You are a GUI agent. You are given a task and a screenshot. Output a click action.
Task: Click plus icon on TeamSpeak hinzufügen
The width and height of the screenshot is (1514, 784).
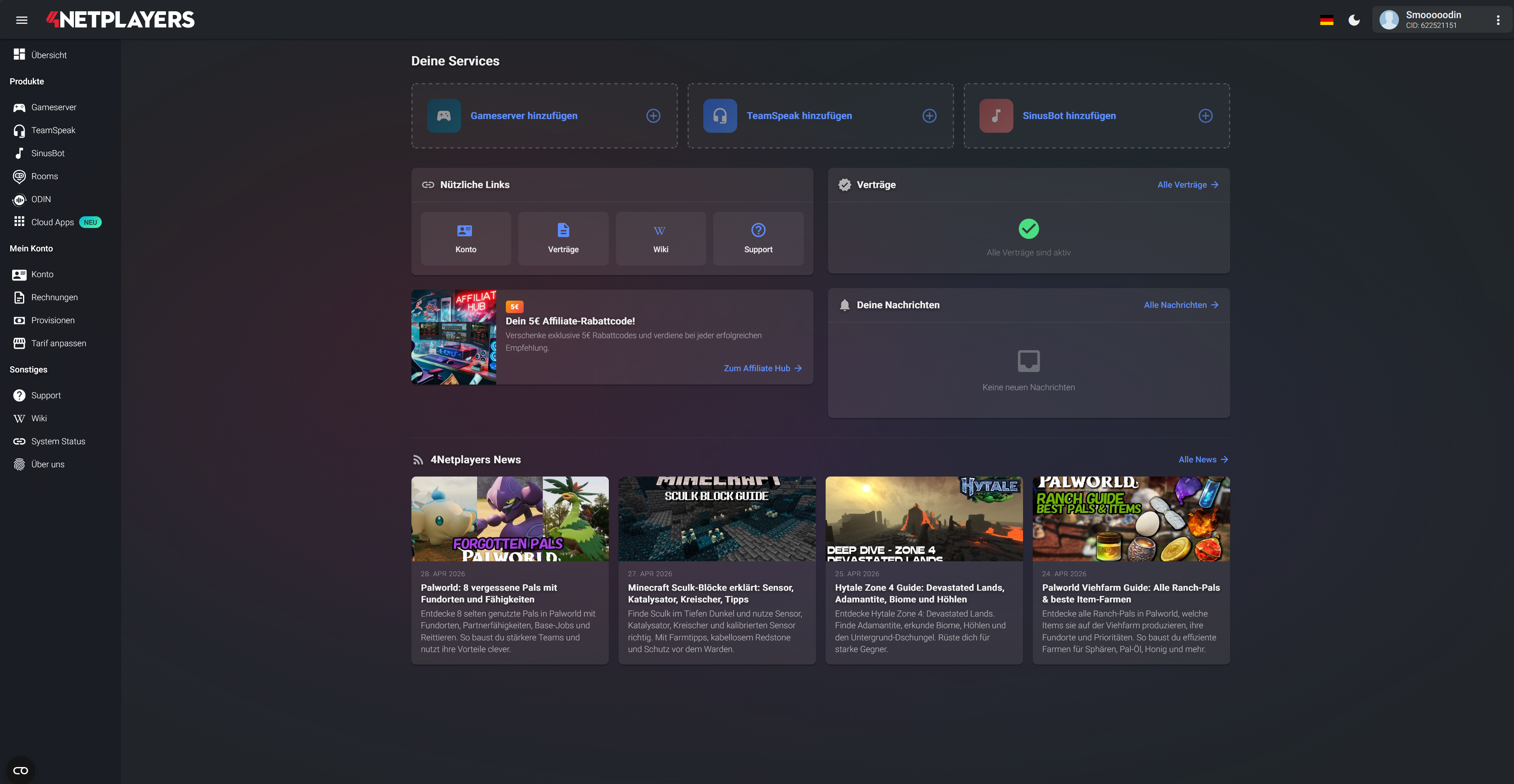(929, 116)
